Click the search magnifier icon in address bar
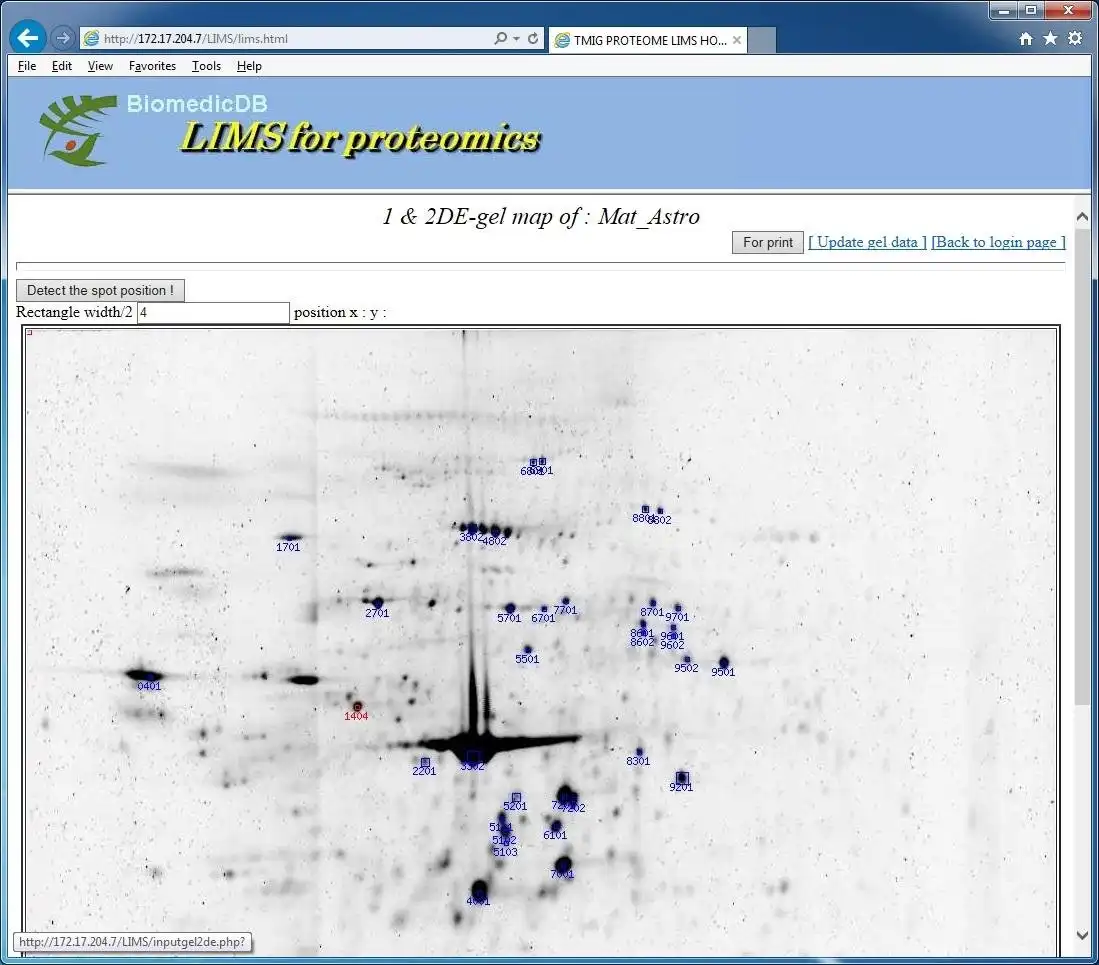Screen dimensions: 1099x965 pyautogui.click(x=500, y=39)
